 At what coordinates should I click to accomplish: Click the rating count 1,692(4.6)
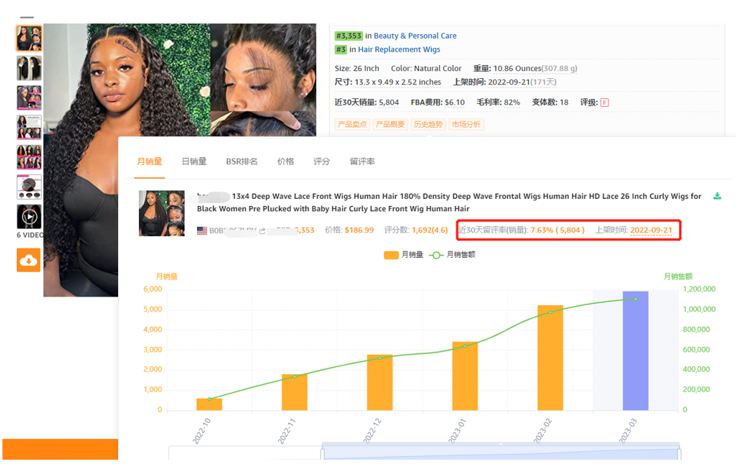(430, 230)
